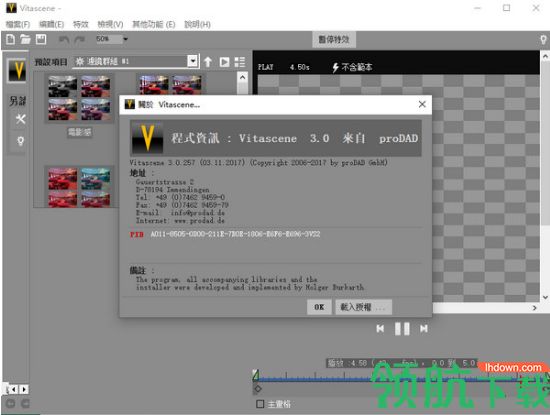Click the up arrow icon beside presets

[208, 62]
